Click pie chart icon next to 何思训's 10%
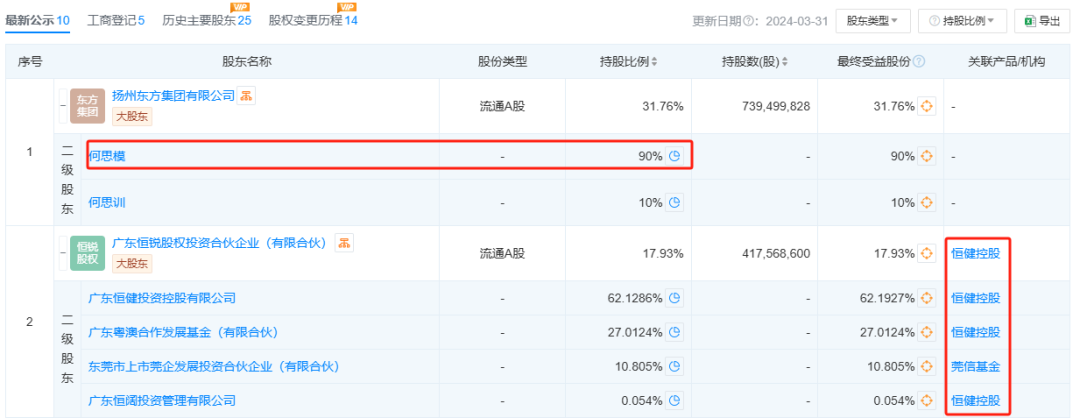 [674, 202]
